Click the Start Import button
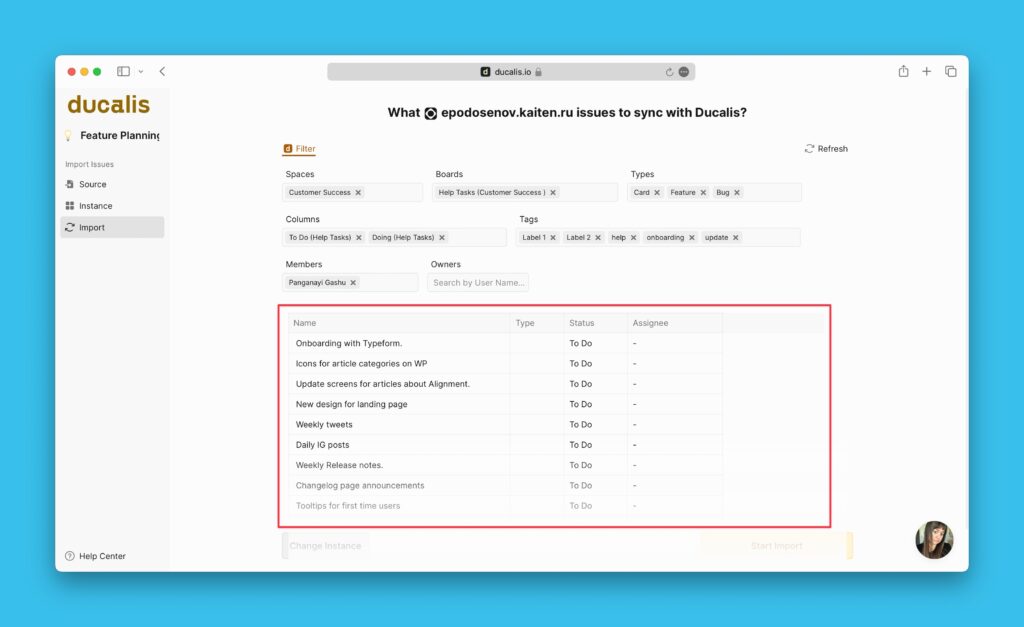 click(x=776, y=546)
